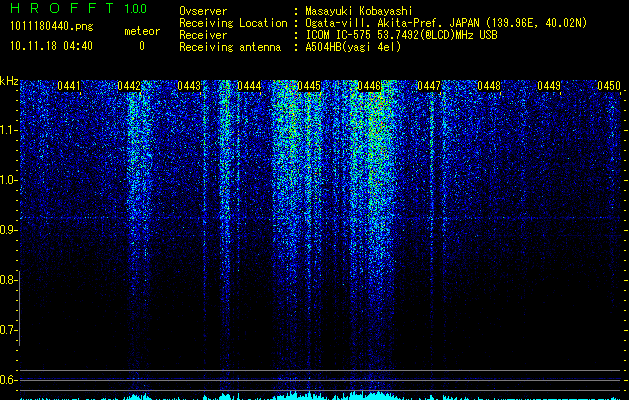Click the 0450 time marker
Viewport: 629px width, 400px height.
tap(609, 86)
